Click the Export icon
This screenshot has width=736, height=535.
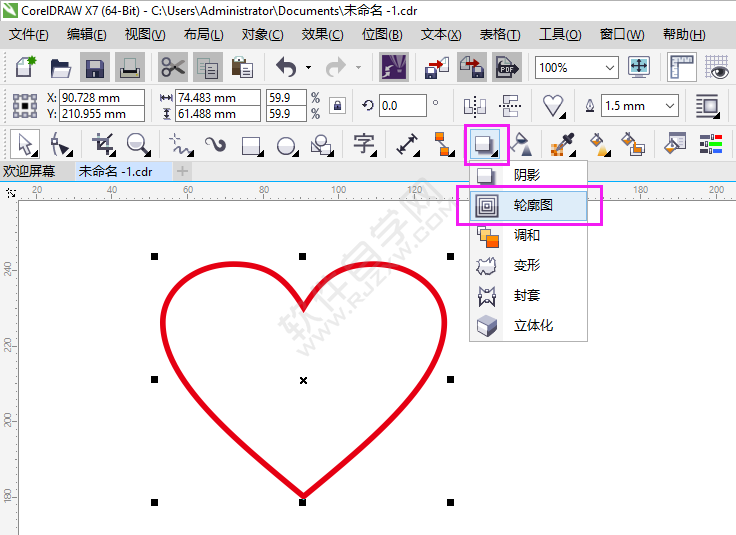[472, 68]
